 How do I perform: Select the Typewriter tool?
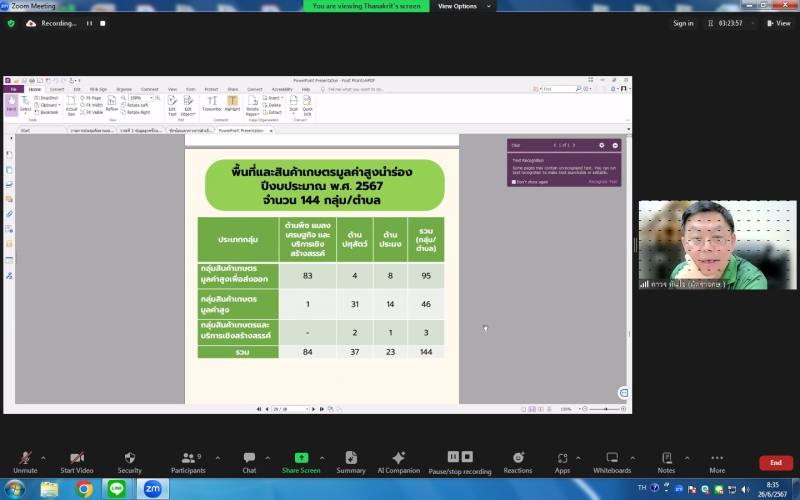[x=212, y=104]
